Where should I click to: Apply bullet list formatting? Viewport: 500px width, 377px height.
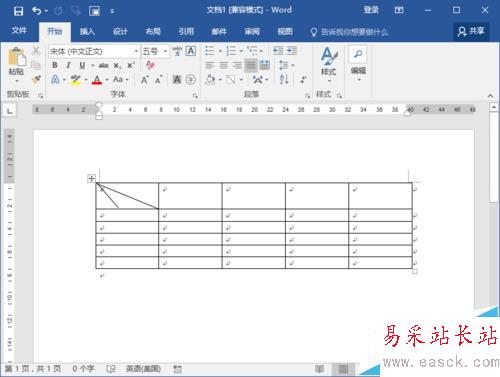pos(210,51)
